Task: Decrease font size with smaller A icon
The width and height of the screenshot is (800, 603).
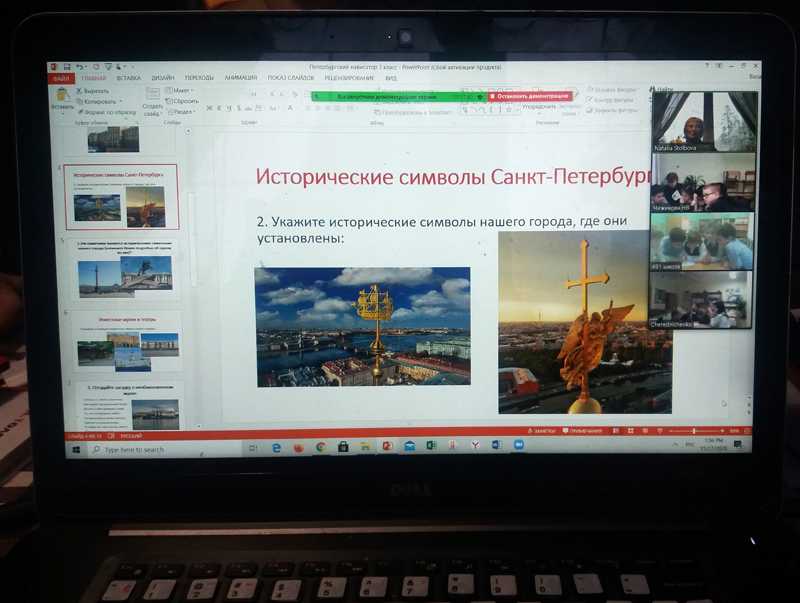Action: [282, 94]
